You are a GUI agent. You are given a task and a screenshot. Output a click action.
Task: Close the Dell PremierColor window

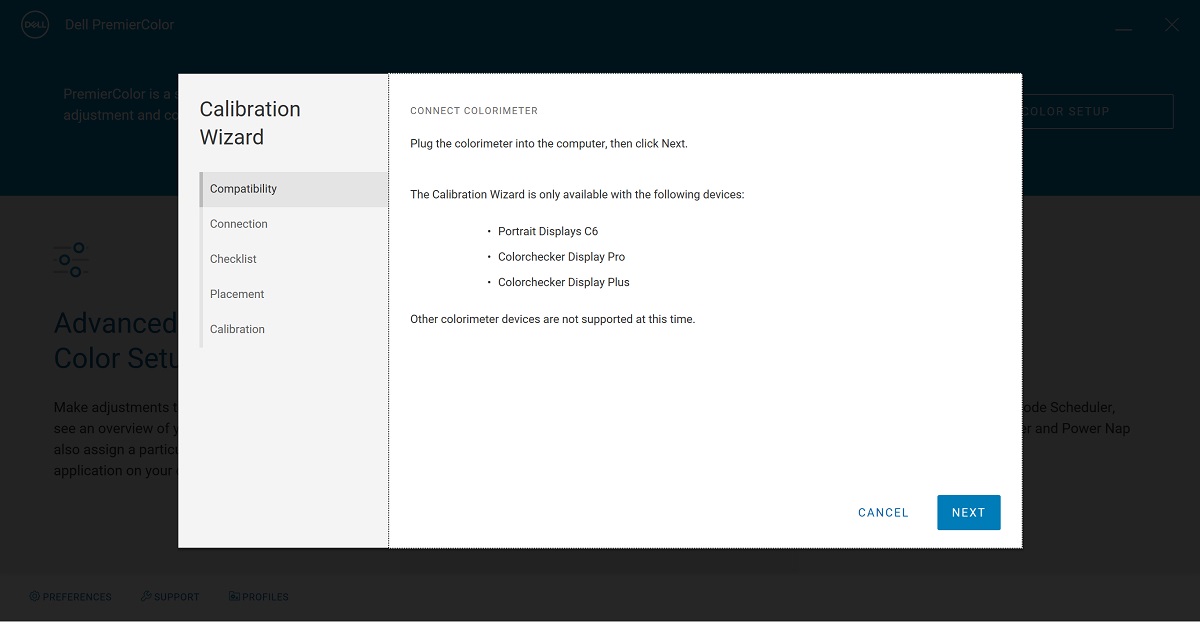1172,25
